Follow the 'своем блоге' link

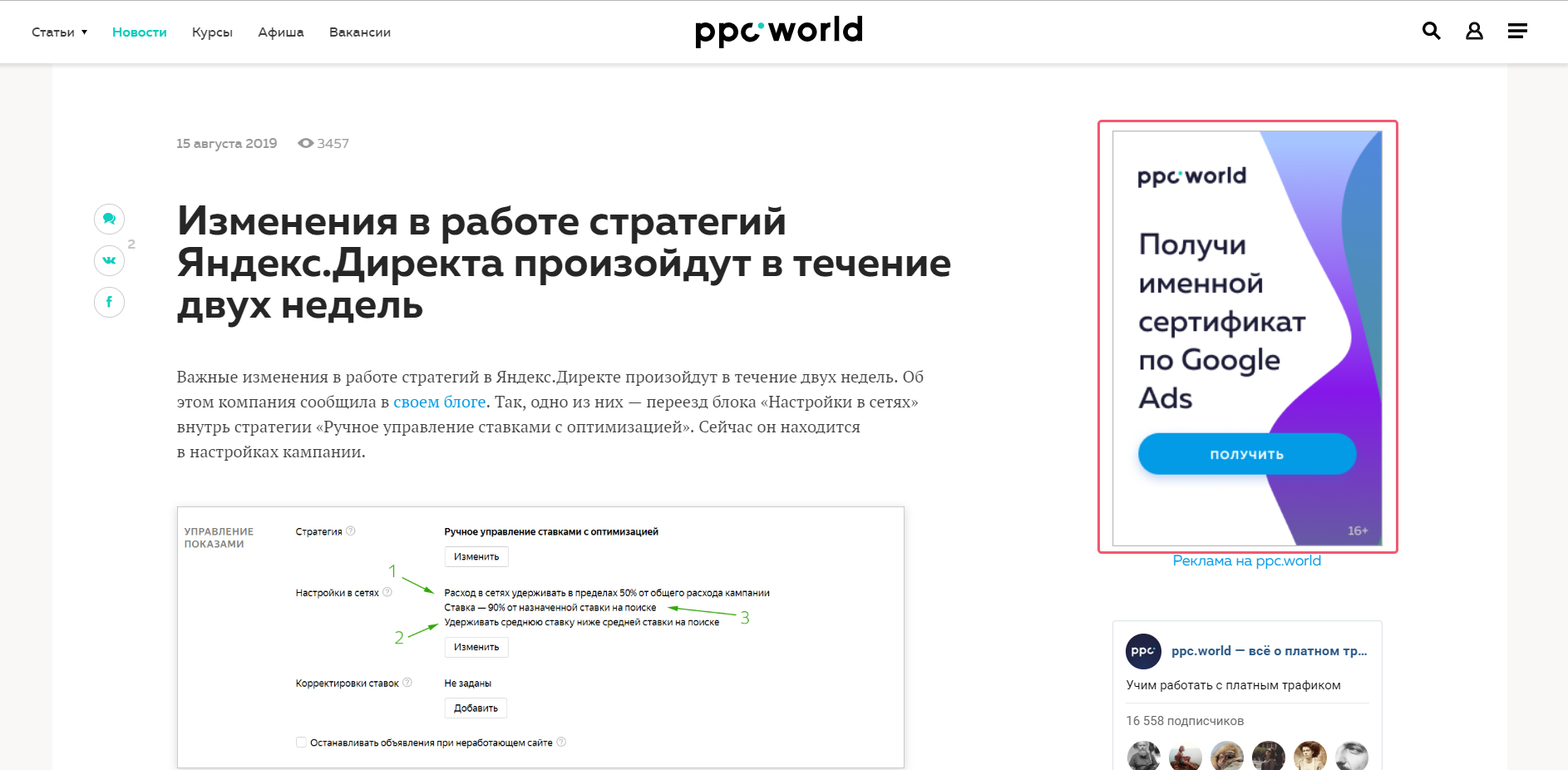[x=439, y=402]
